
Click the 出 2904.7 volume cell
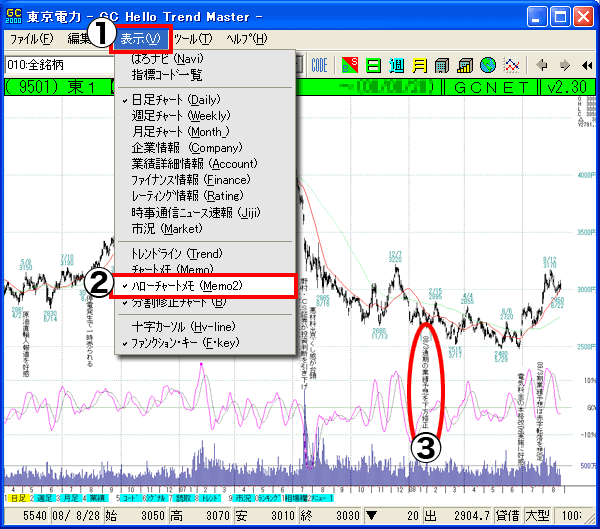coord(458,516)
